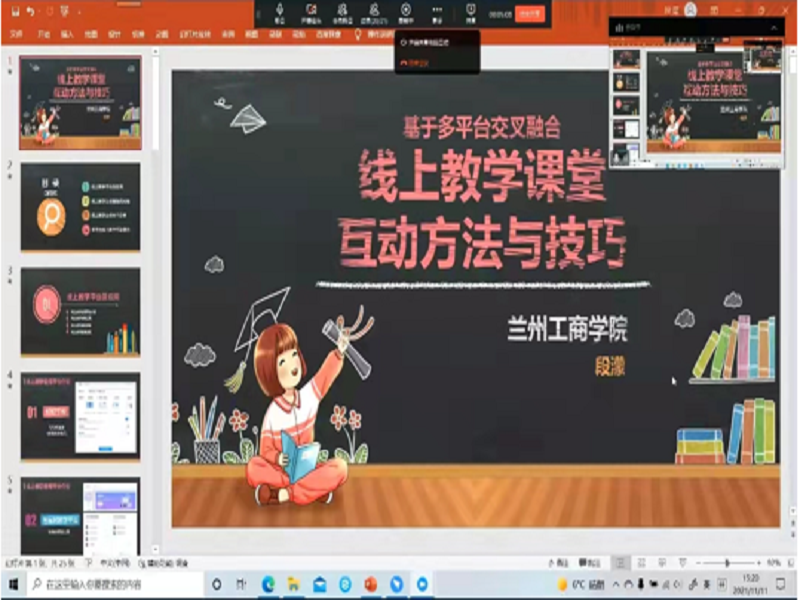
Task: Switch to the 插入 ribbon tab
Action: (67, 33)
